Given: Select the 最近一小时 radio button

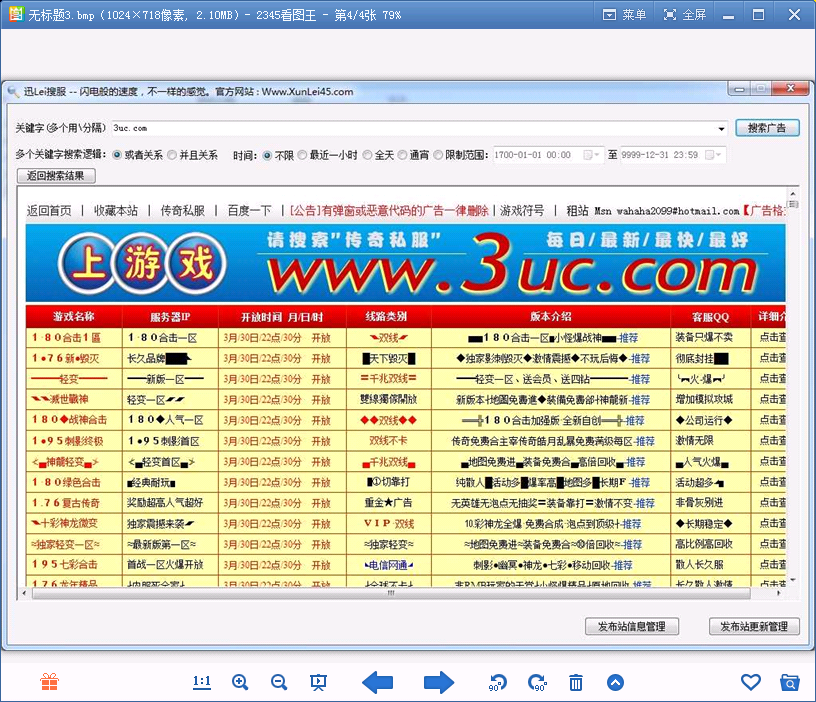Looking at the screenshot, I should [302, 155].
